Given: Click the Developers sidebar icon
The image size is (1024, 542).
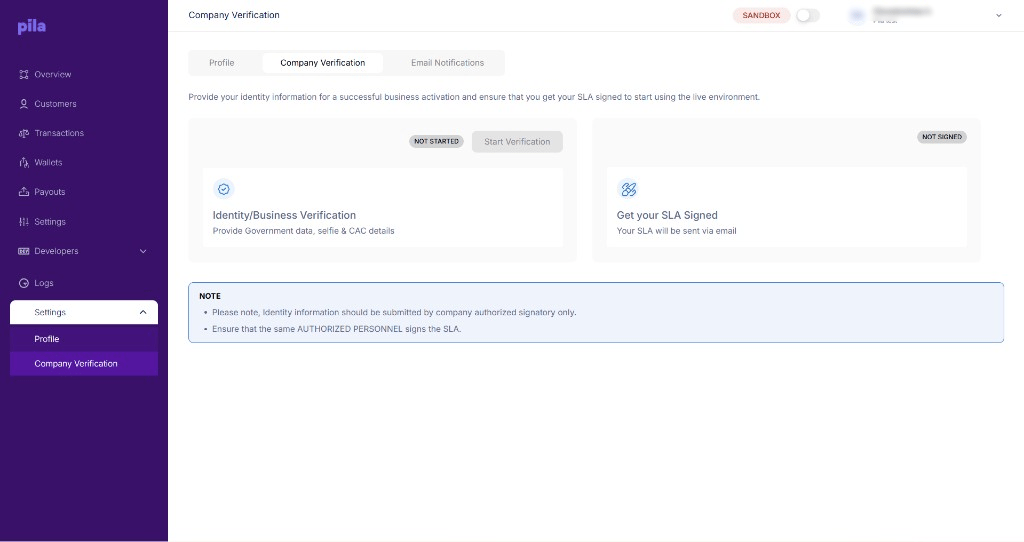Looking at the screenshot, I should point(24,251).
